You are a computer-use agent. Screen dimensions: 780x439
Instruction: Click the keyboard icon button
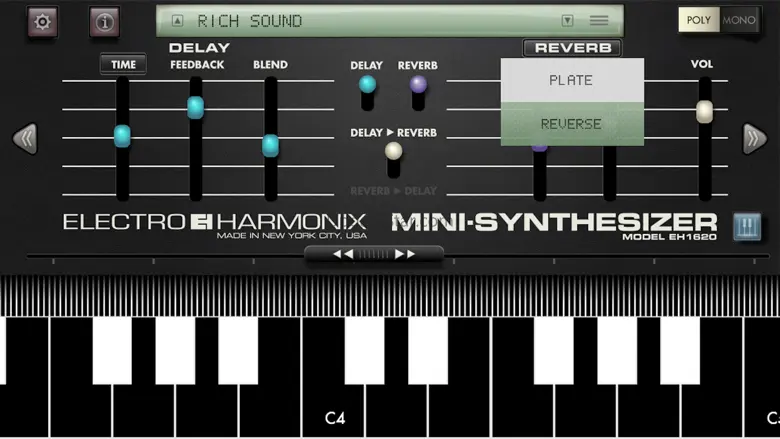tap(747, 227)
